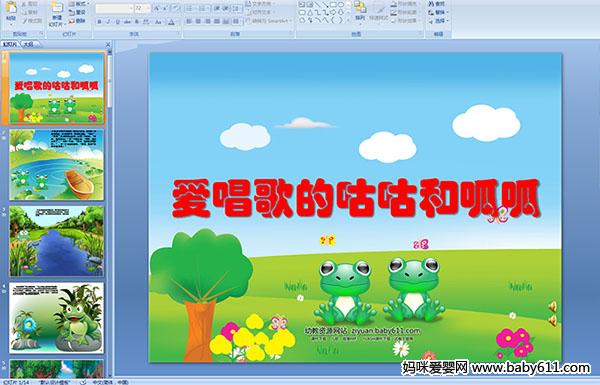Viewport: 600px width, 385px height.
Task: Toggle Italic formatting
Action: tap(108, 22)
